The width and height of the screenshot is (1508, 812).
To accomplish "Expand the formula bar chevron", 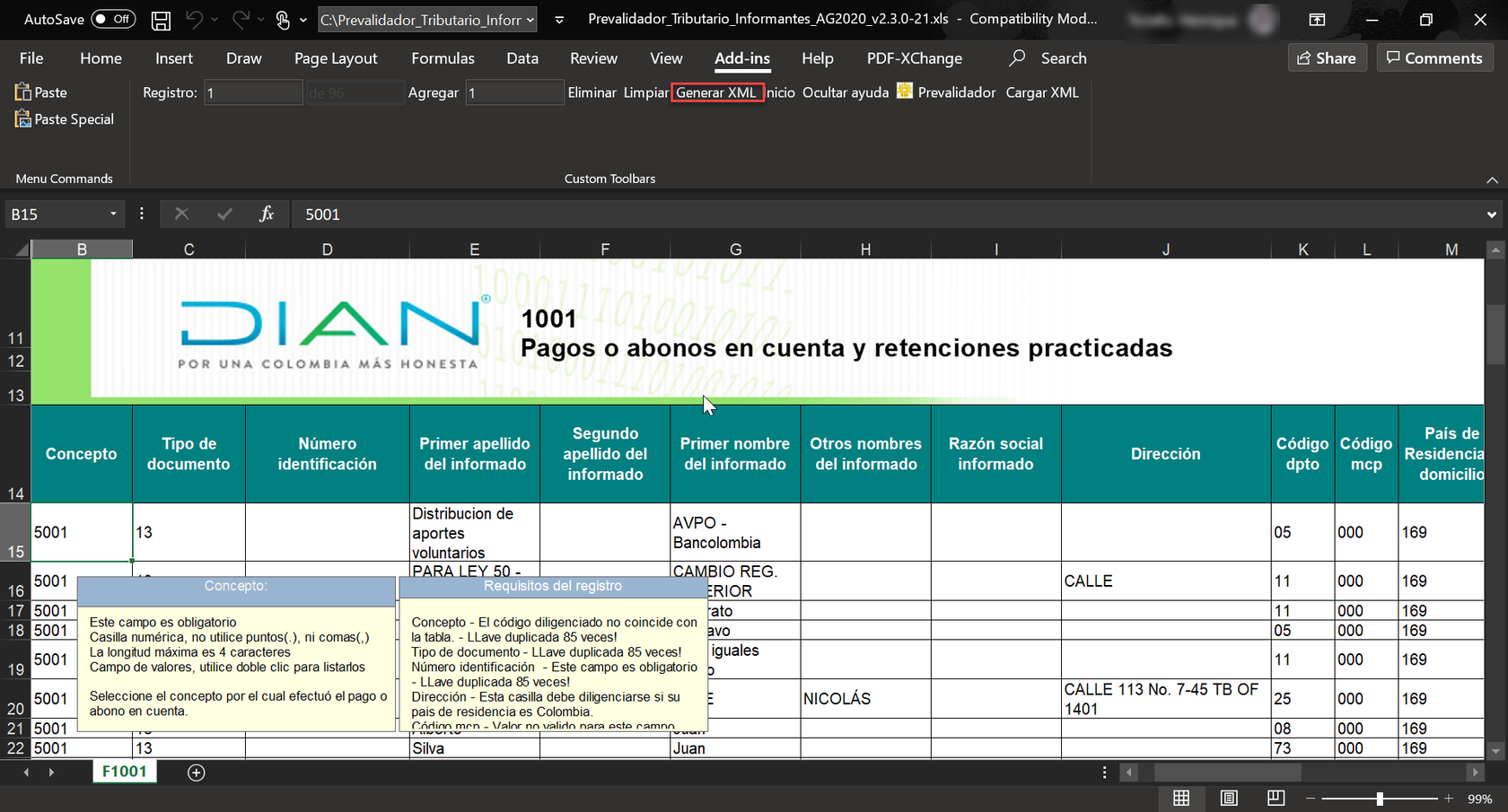I will 1492,214.
